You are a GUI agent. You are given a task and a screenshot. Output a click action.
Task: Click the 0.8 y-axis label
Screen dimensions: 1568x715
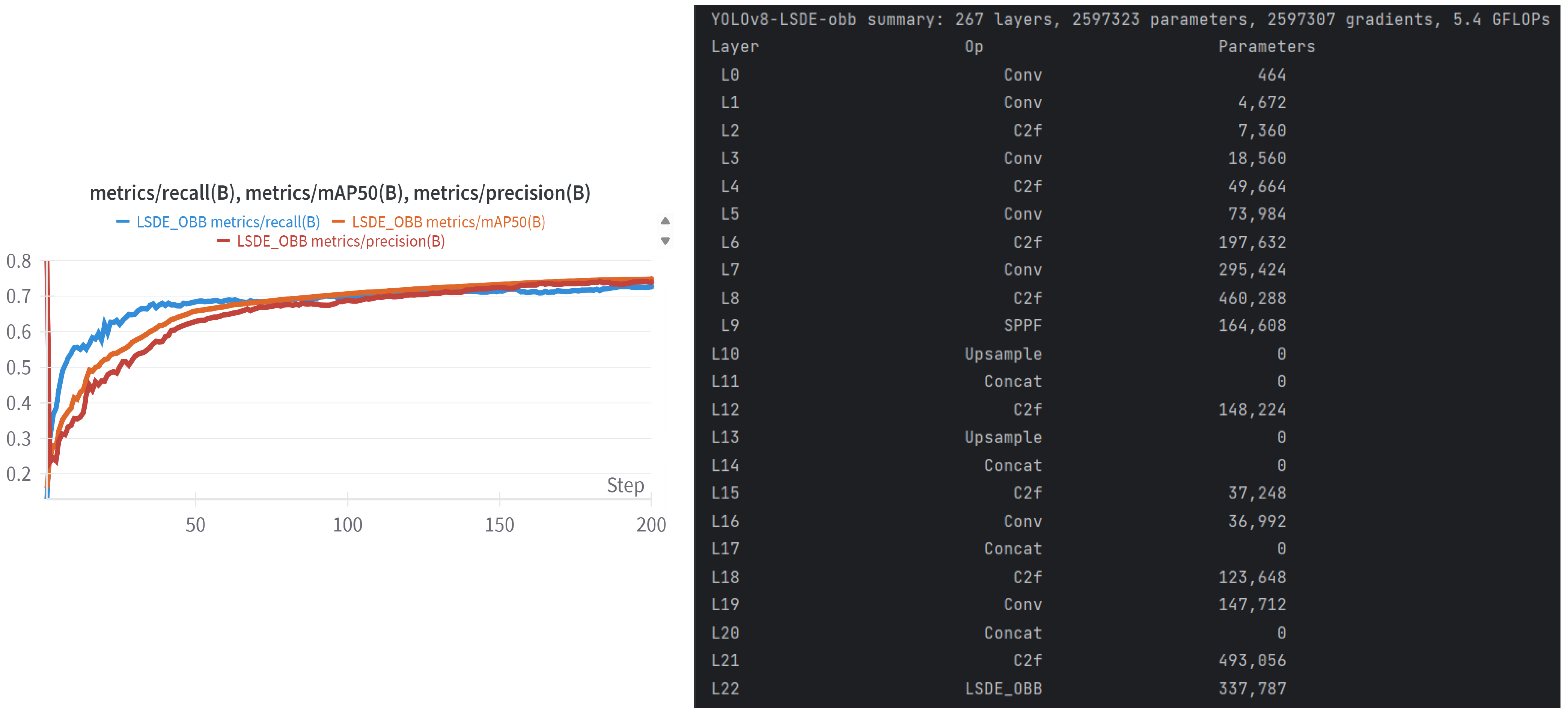pyautogui.click(x=18, y=262)
